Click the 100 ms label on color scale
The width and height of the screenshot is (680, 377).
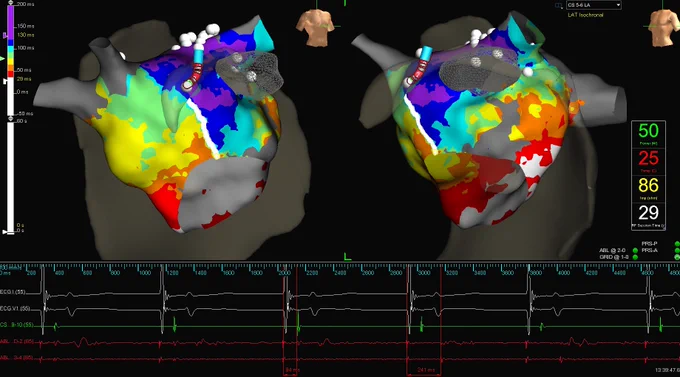26,48
